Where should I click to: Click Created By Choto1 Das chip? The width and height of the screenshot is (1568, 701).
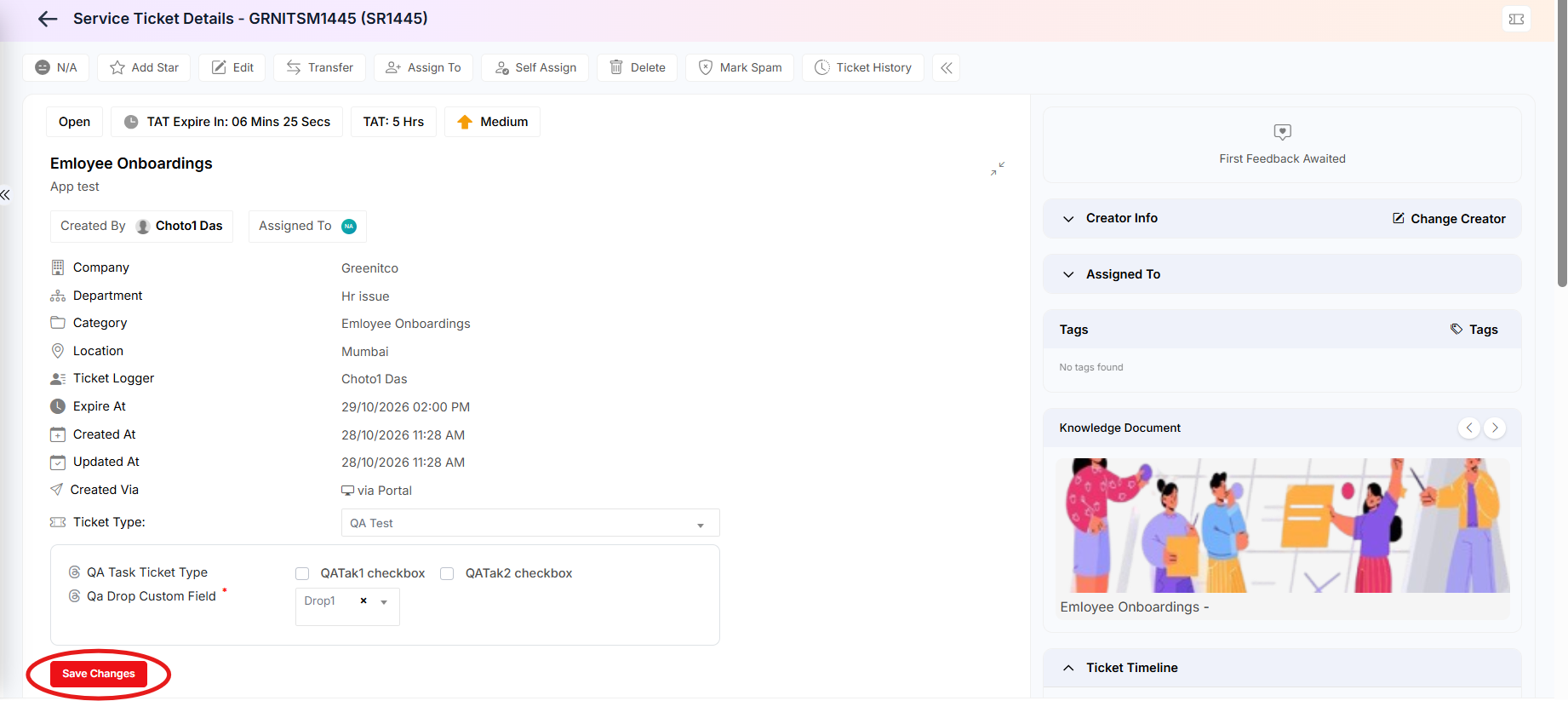[141, 226]
